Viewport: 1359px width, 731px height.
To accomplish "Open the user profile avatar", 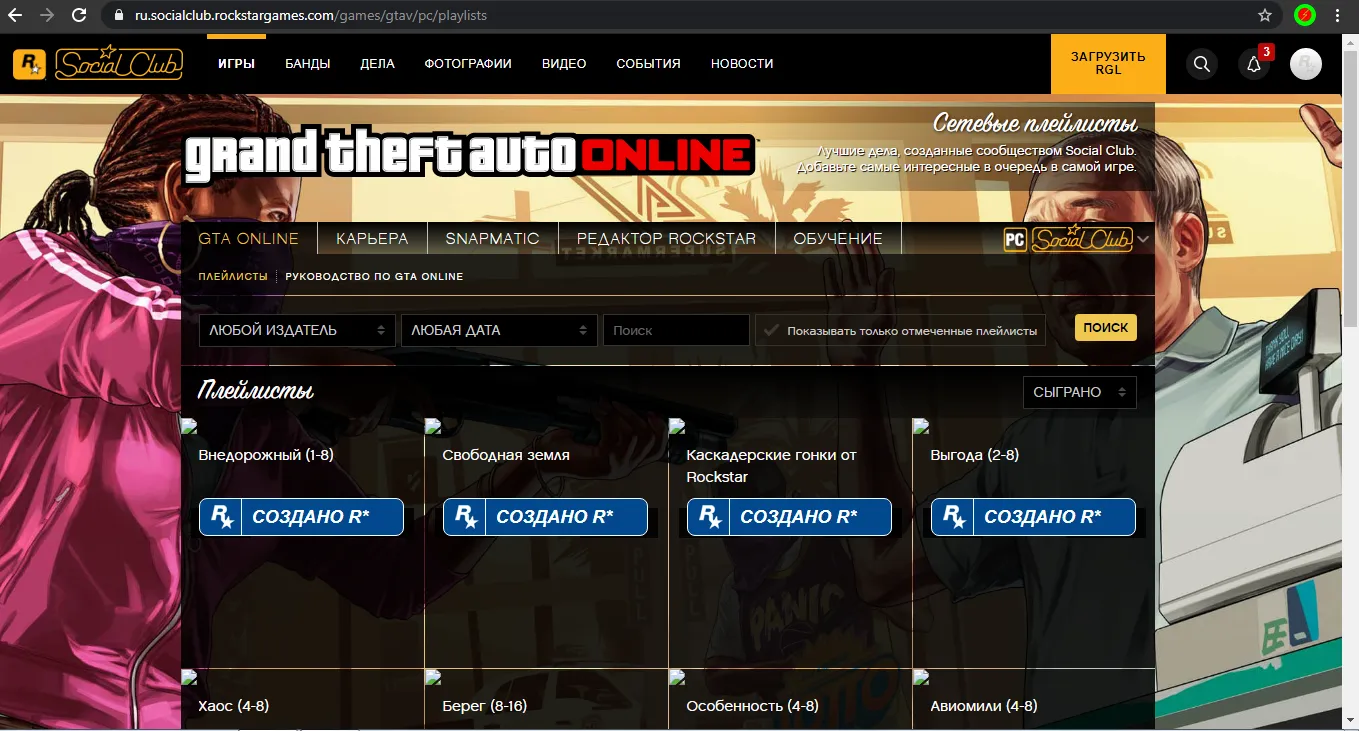I will 1306,64.
